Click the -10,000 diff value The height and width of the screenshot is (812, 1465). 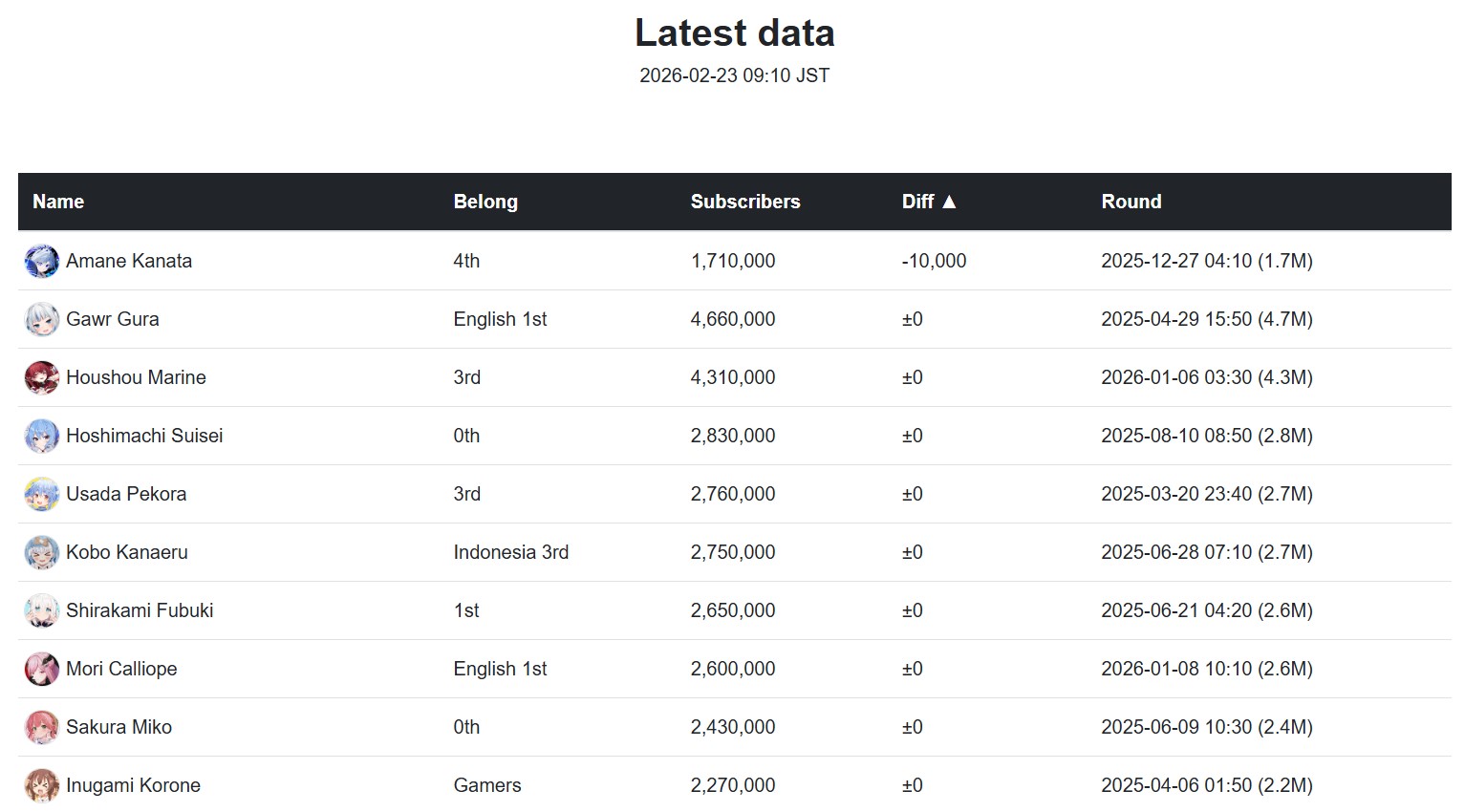pos(934,261)
